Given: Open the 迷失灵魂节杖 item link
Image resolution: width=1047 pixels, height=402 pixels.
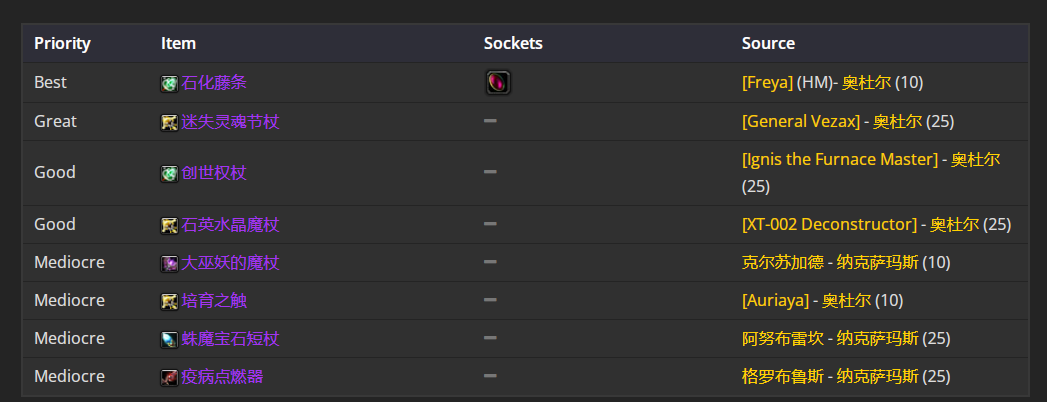Looking at the screenshot, I should 230,122.
